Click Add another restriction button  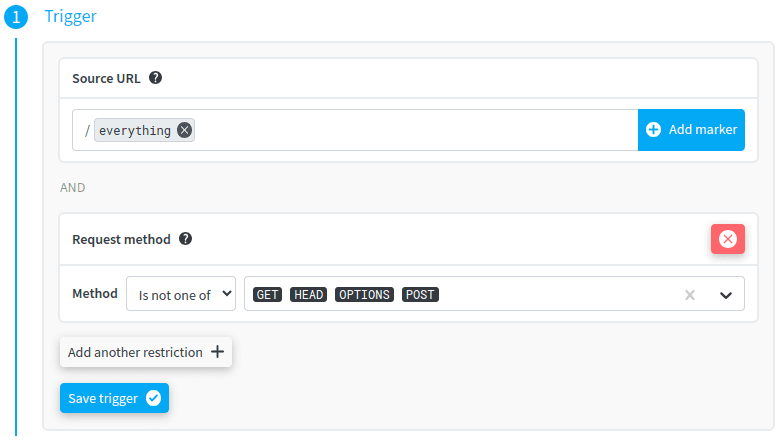[146, 352]
